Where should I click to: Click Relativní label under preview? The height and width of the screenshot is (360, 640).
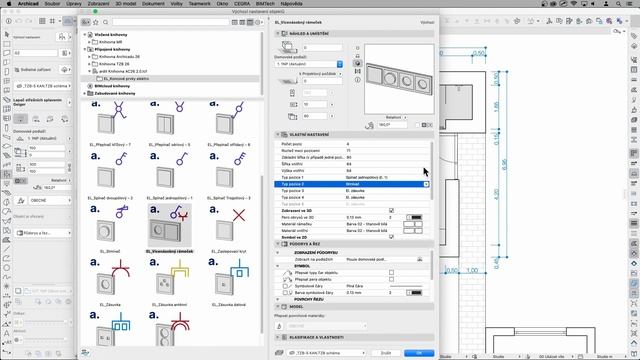point(393,118)
